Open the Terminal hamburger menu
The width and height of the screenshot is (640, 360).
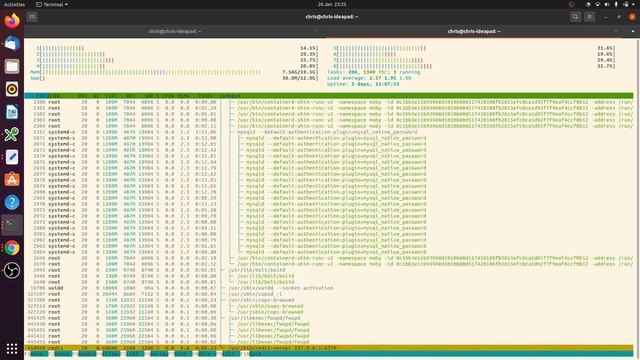pyautogui.click(x=589, y=17)
